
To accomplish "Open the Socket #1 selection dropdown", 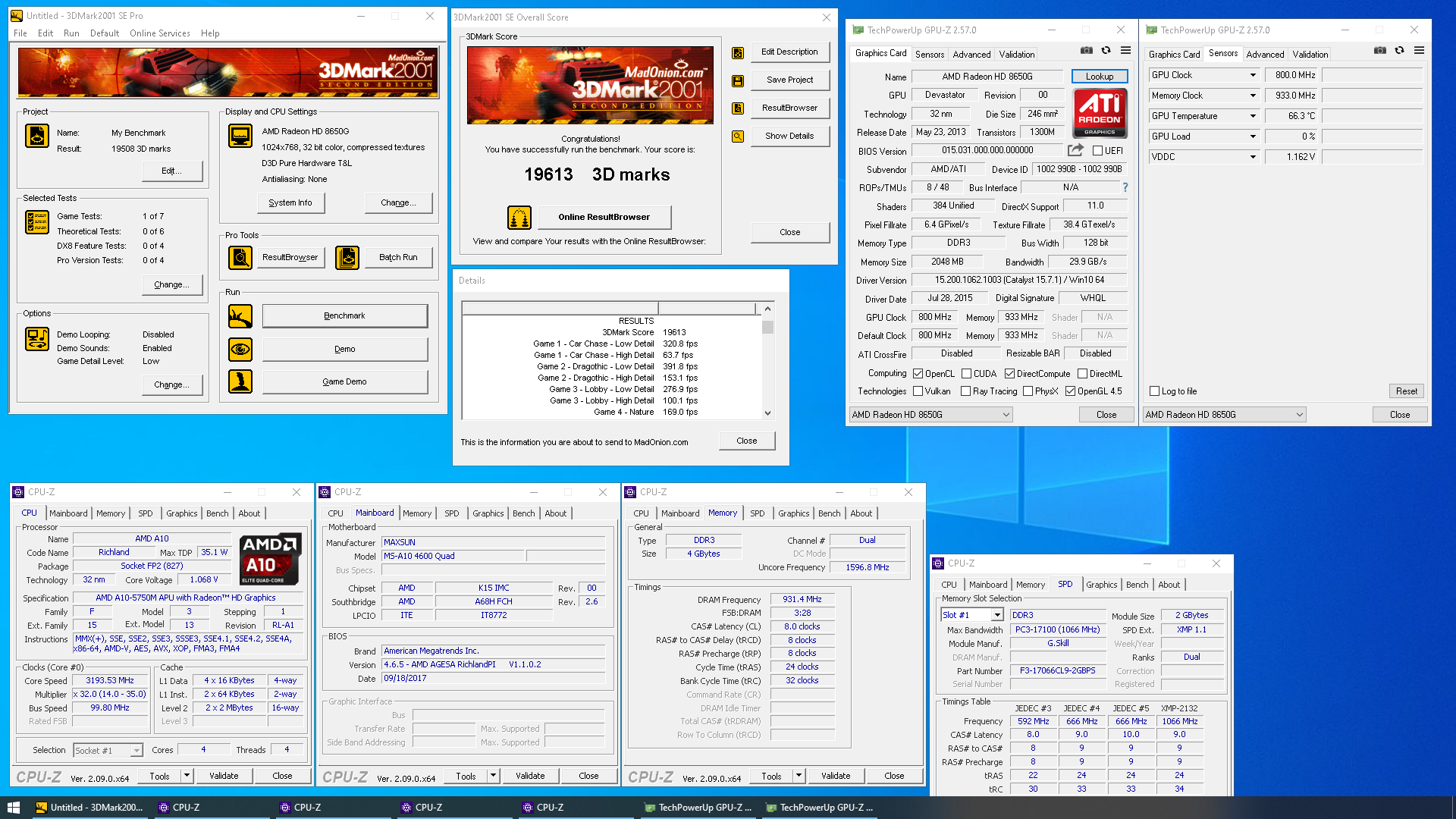I will pos(108,751).
